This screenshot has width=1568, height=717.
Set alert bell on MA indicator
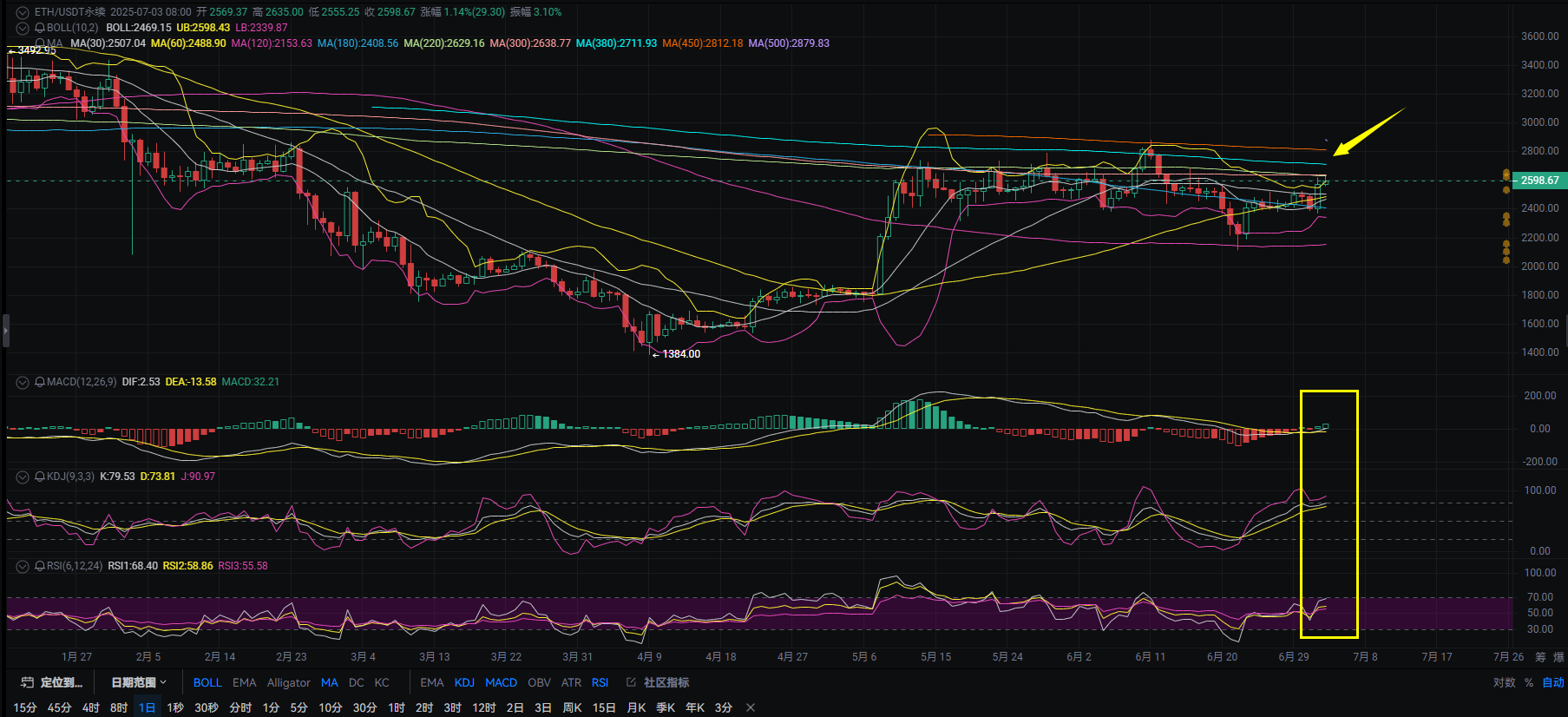click(40, 43)
